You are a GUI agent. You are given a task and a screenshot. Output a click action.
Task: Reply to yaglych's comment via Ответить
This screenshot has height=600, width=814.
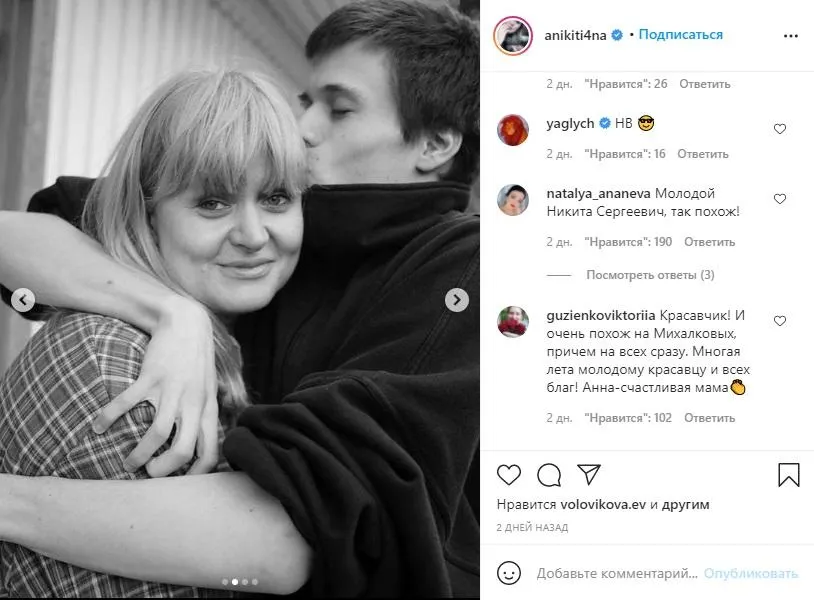coord(703,154)
